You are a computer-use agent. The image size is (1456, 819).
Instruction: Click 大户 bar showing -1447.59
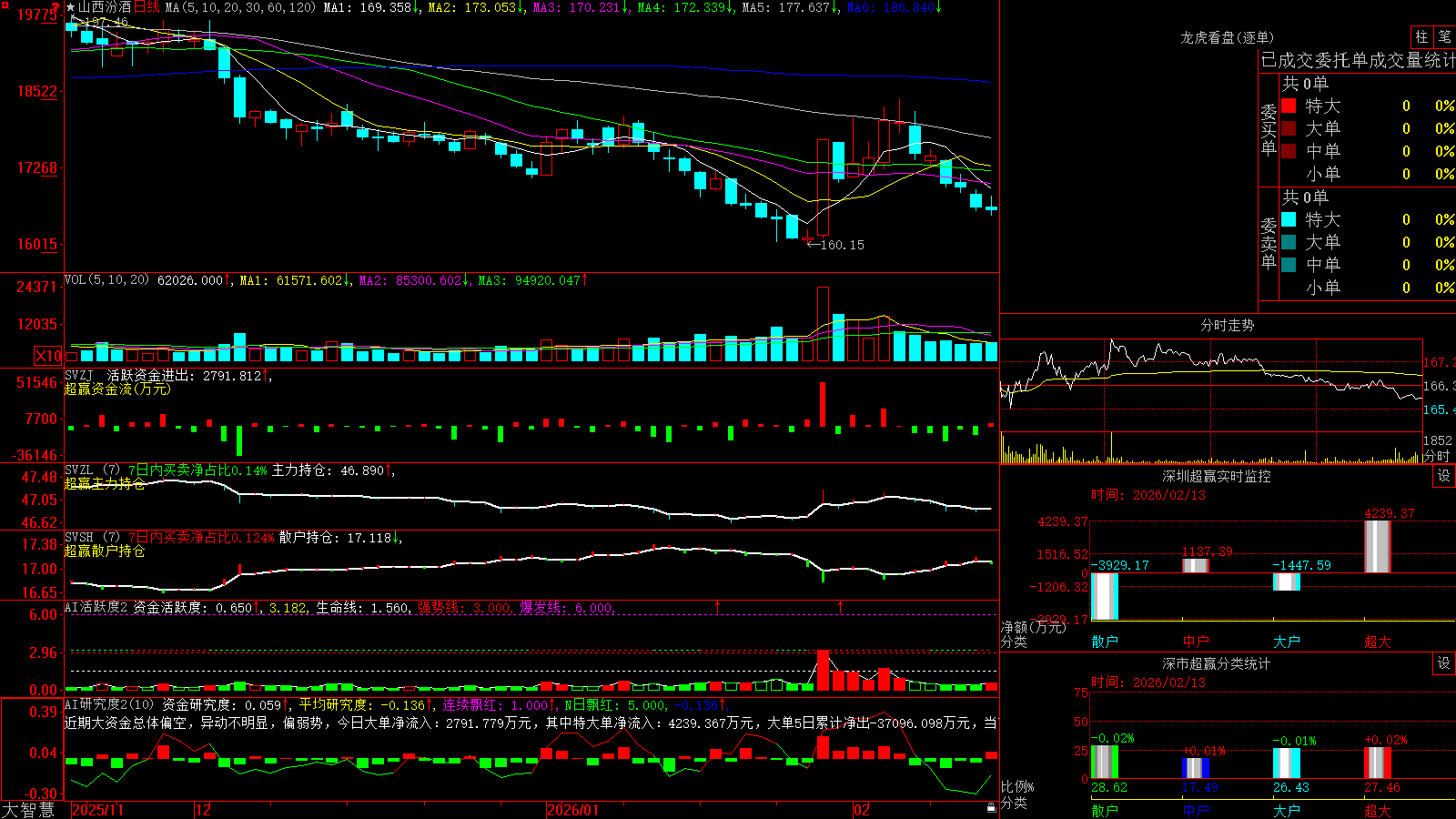[1287, 581]
